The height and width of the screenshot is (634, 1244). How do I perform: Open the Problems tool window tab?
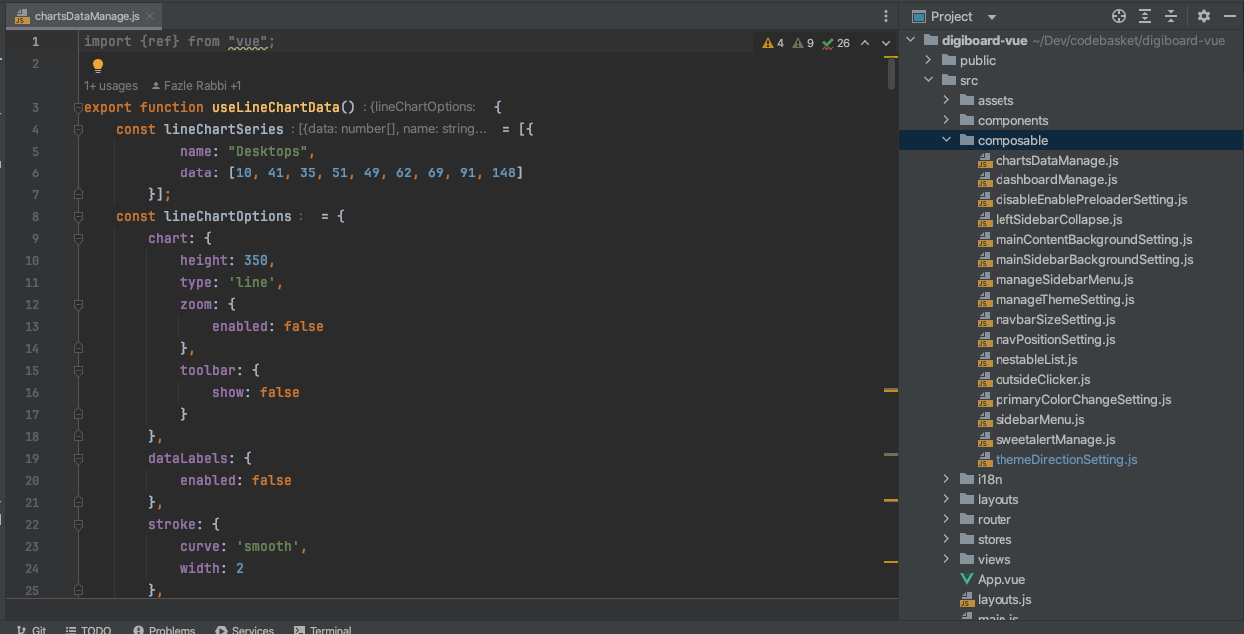point(163,630)
